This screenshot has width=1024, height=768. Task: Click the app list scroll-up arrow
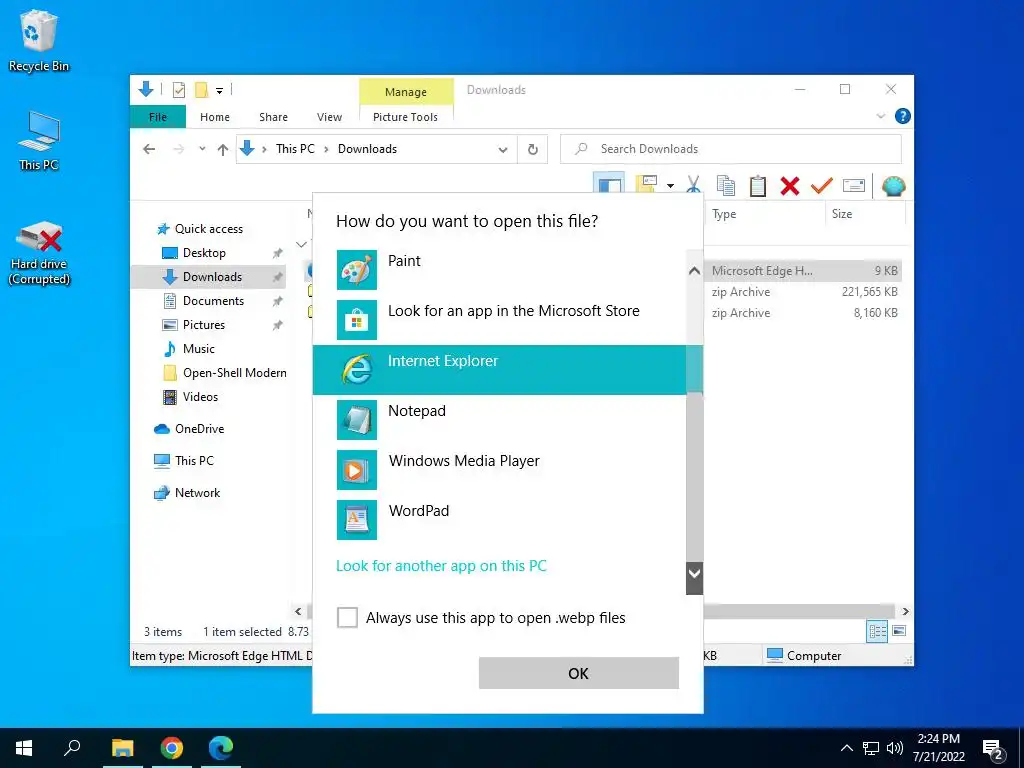[x=694, y=270]
